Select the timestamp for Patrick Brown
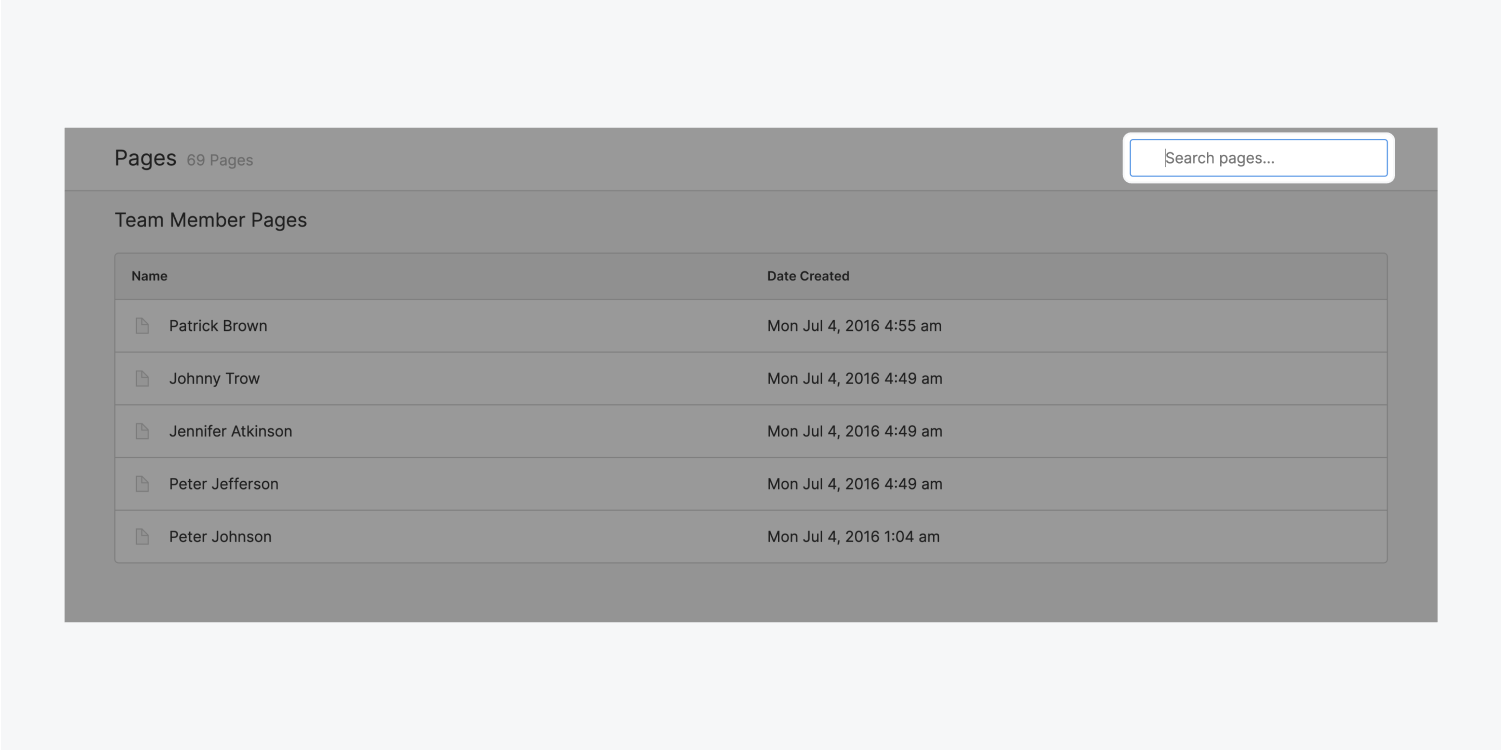The width and height of the screenshot is (1501, 751). click(x=855, y=325)
